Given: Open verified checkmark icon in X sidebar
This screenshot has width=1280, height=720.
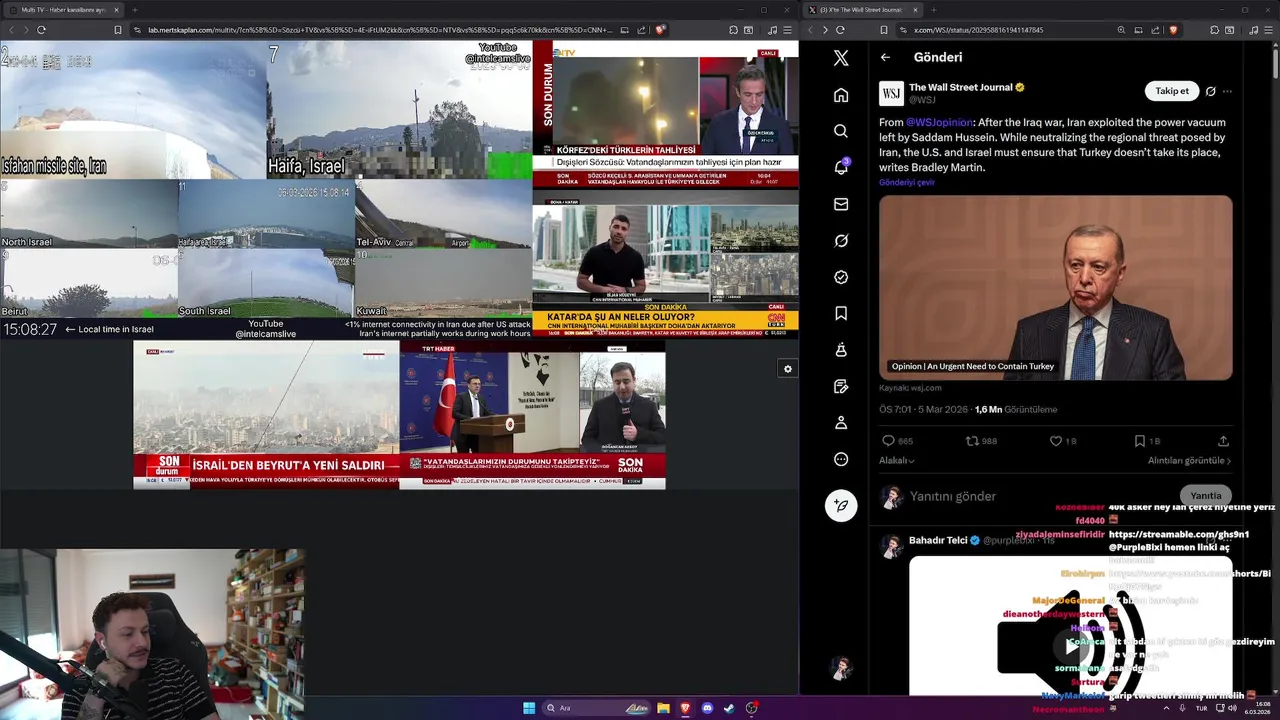Looking at the screenshot, I should 841,277.
